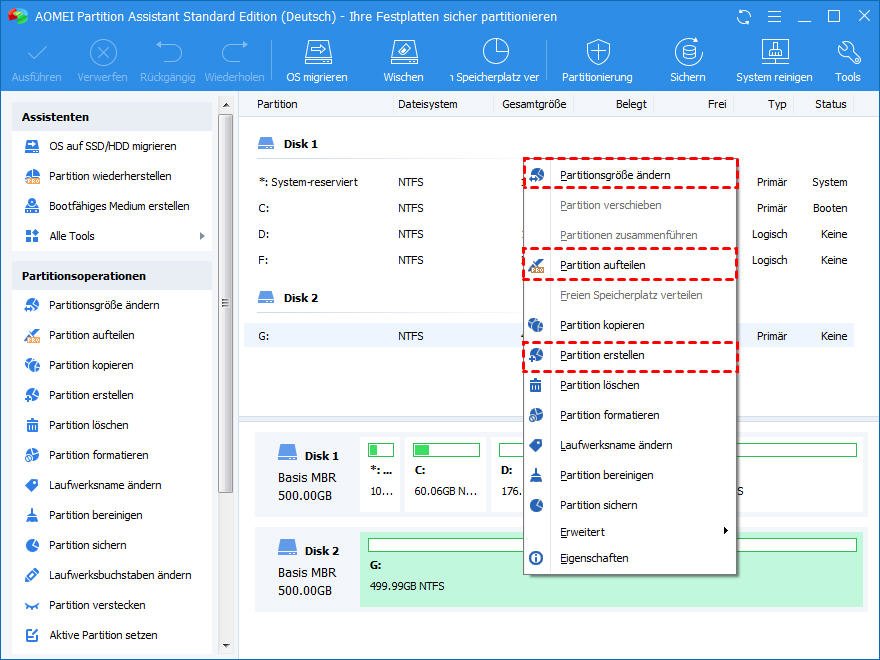The image size is (880, 660).
Task: Click the Status column header
Action: (831, 104)
